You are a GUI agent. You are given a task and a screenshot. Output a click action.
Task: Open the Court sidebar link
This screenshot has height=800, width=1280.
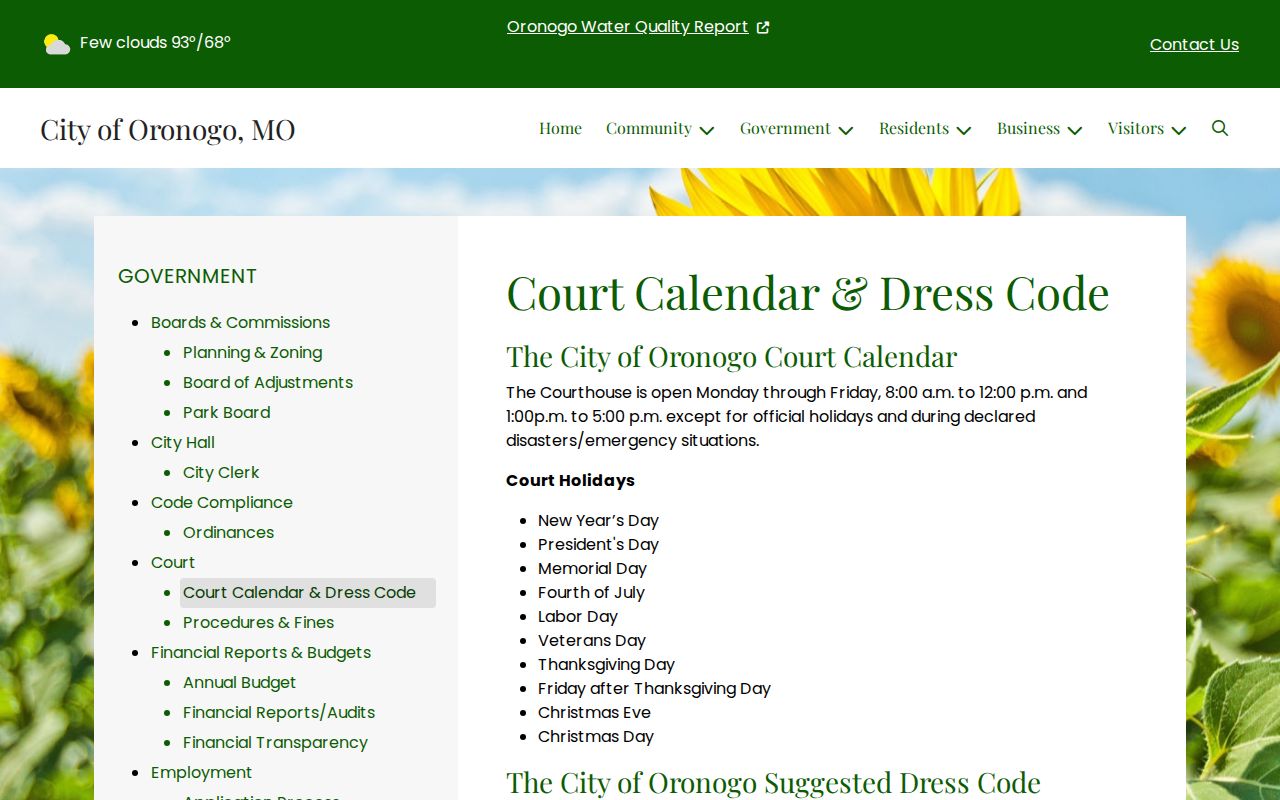tap(173, 562)
